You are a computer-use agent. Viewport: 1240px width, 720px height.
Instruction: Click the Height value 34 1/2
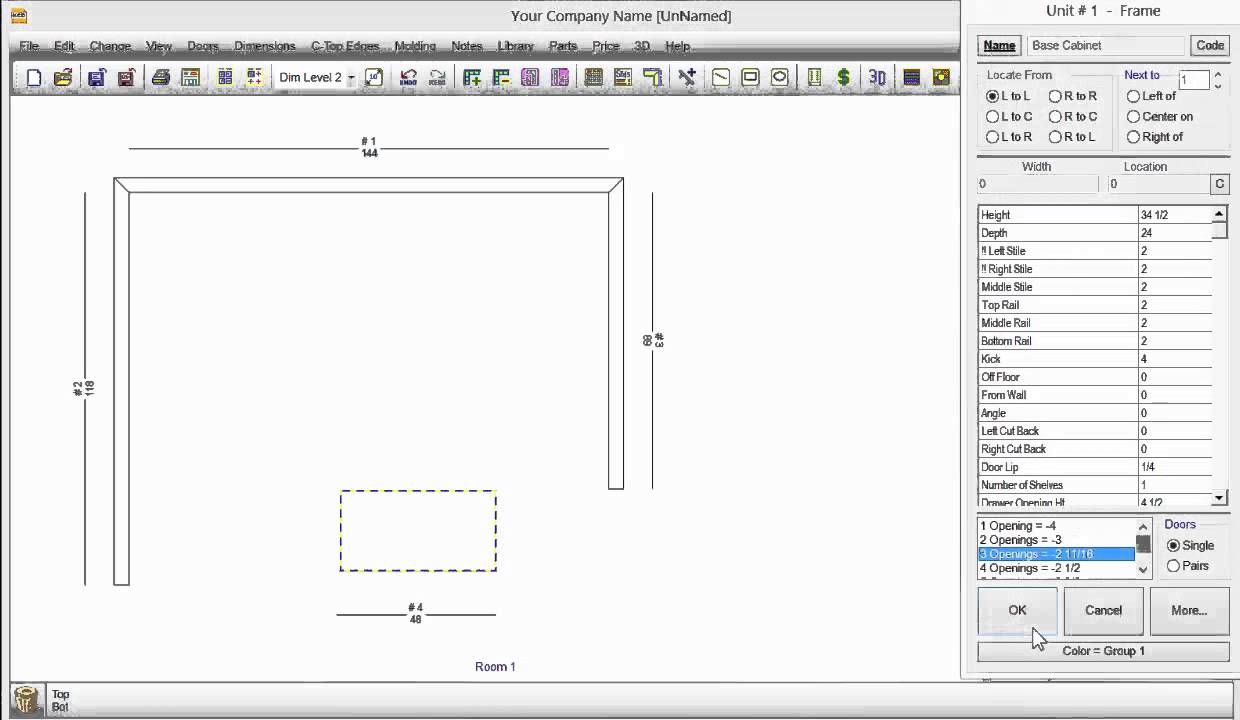coord(1174,215)
